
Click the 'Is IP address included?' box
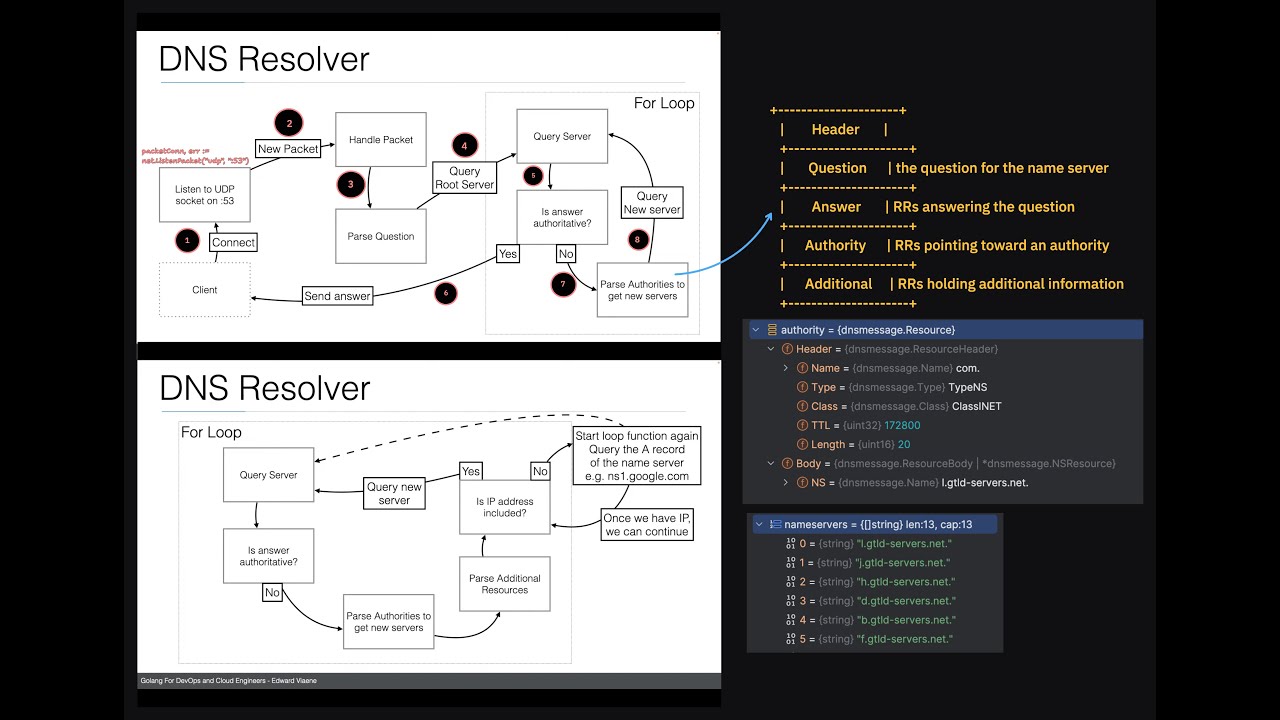[505, 507]
